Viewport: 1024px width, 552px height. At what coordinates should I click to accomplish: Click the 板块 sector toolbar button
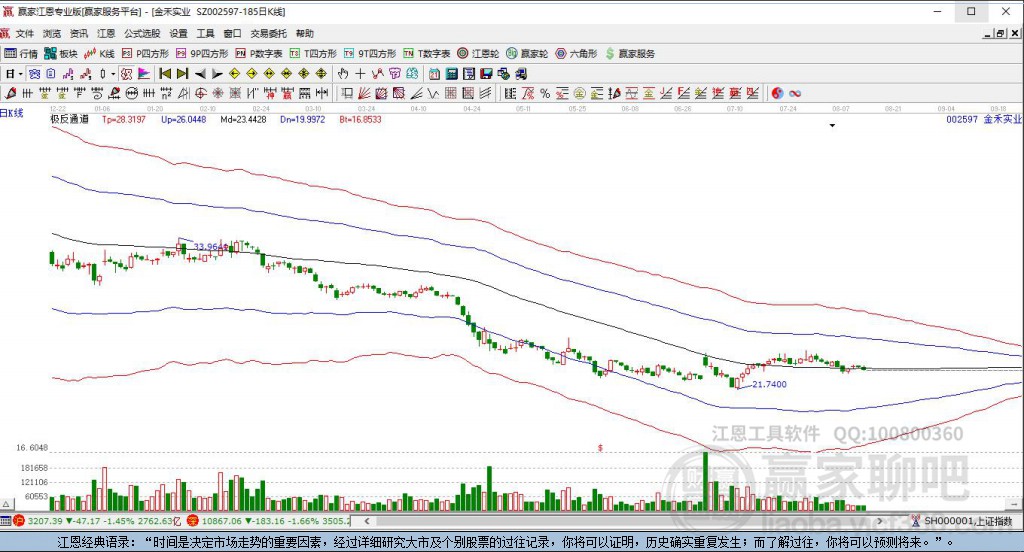click(61, 54)
